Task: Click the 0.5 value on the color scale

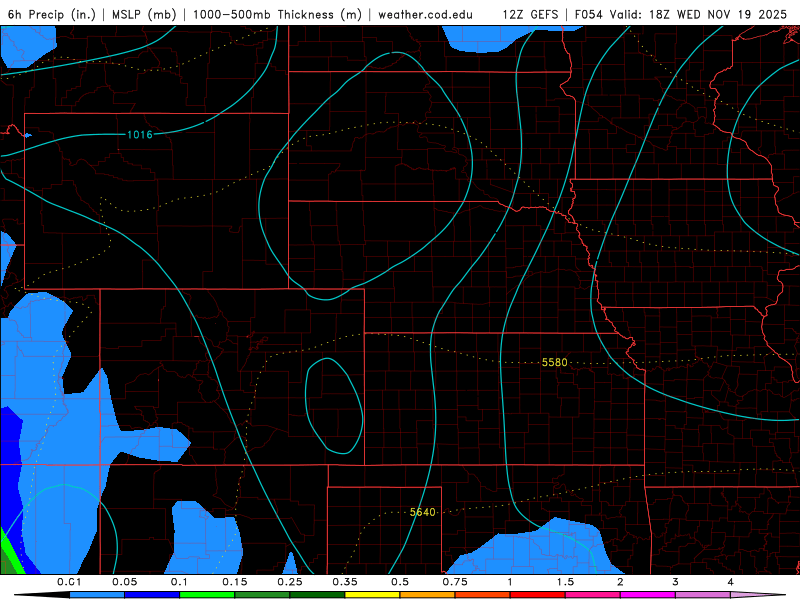Action: pyautogui.click(x=400, y=582)
